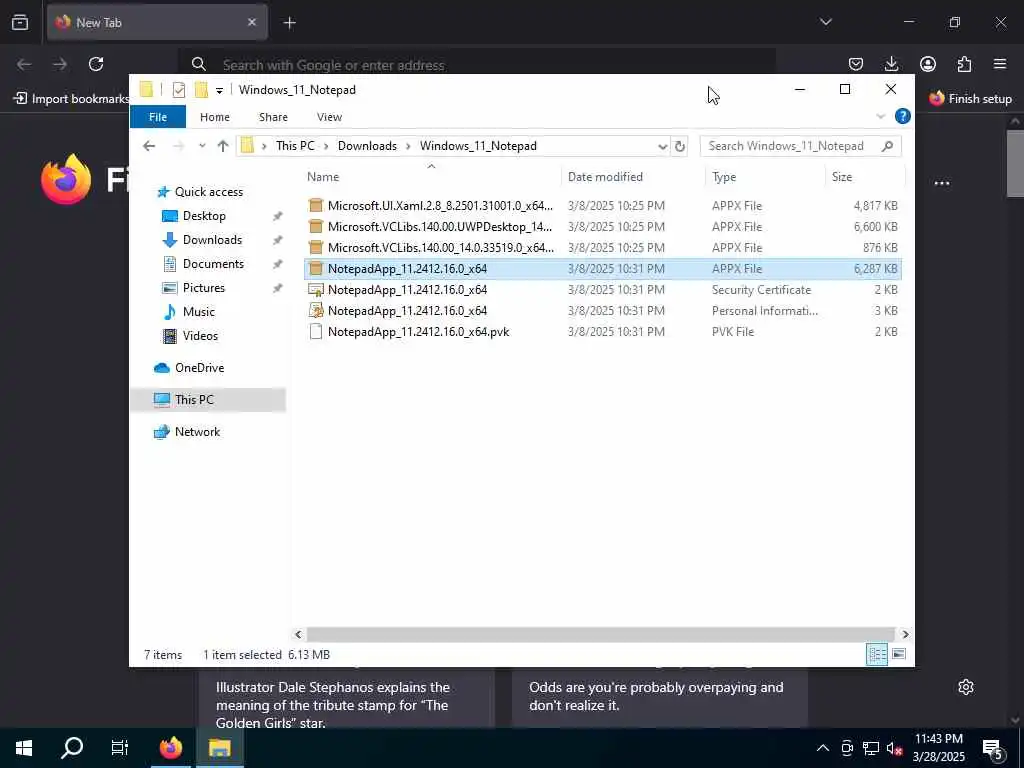Click Firefox reload page button
Viewport: 1024px width, 768px height.
coord(96,64)
